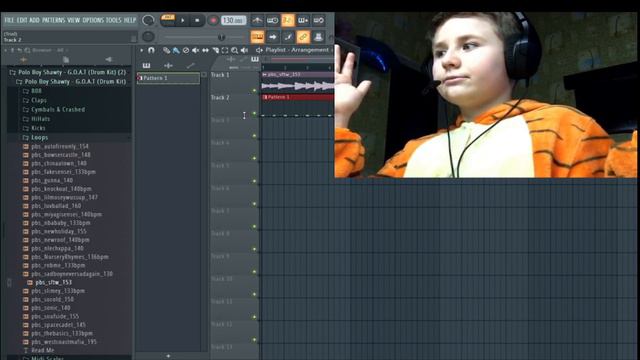Click the browser search magnifier icon
Screen dimensions: 640x360
27,50
